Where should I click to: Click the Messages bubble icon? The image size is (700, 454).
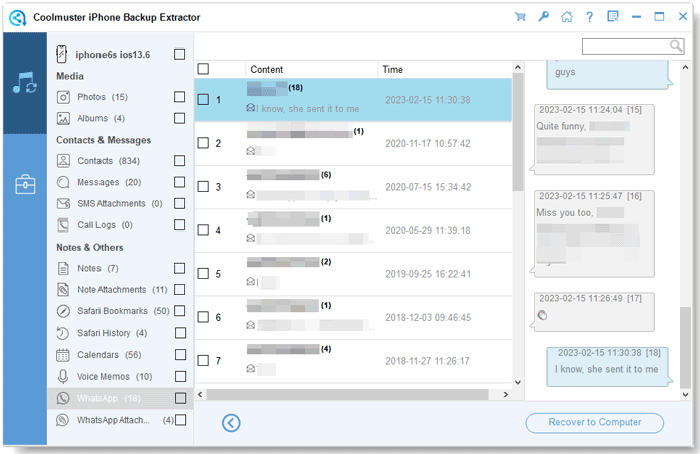63,182
